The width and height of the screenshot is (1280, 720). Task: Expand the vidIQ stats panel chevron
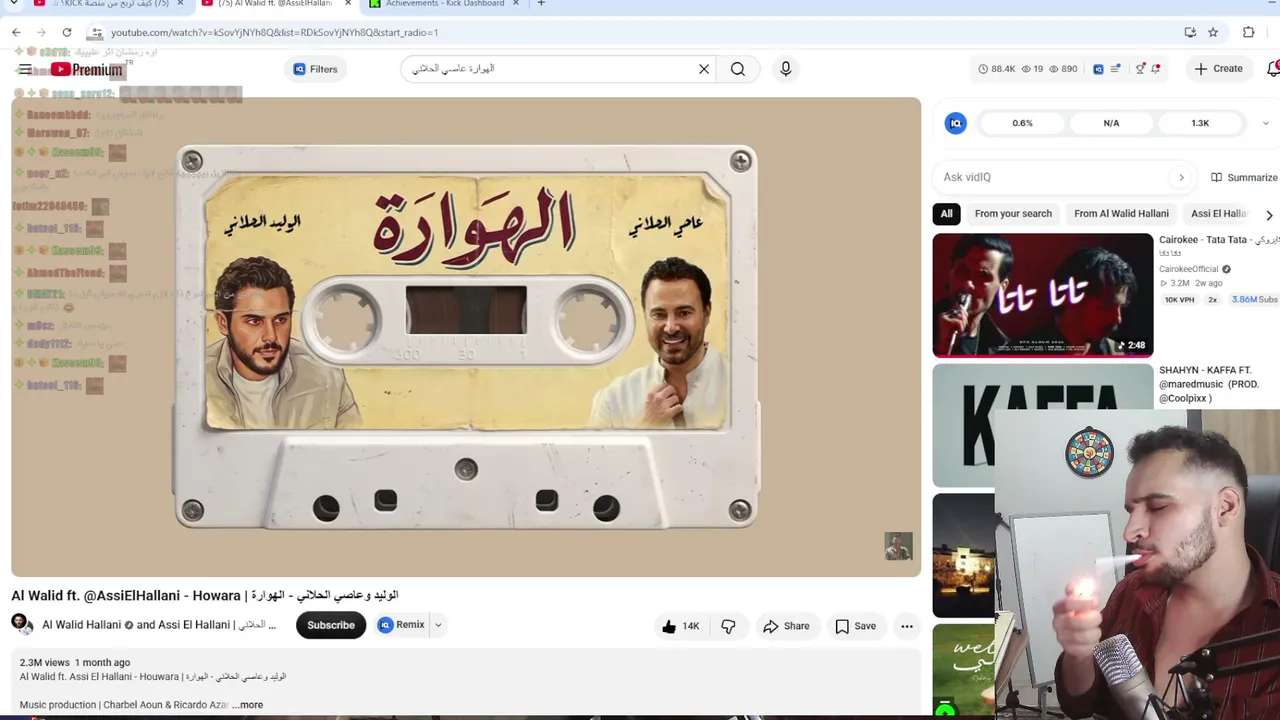click(1265, 123)
